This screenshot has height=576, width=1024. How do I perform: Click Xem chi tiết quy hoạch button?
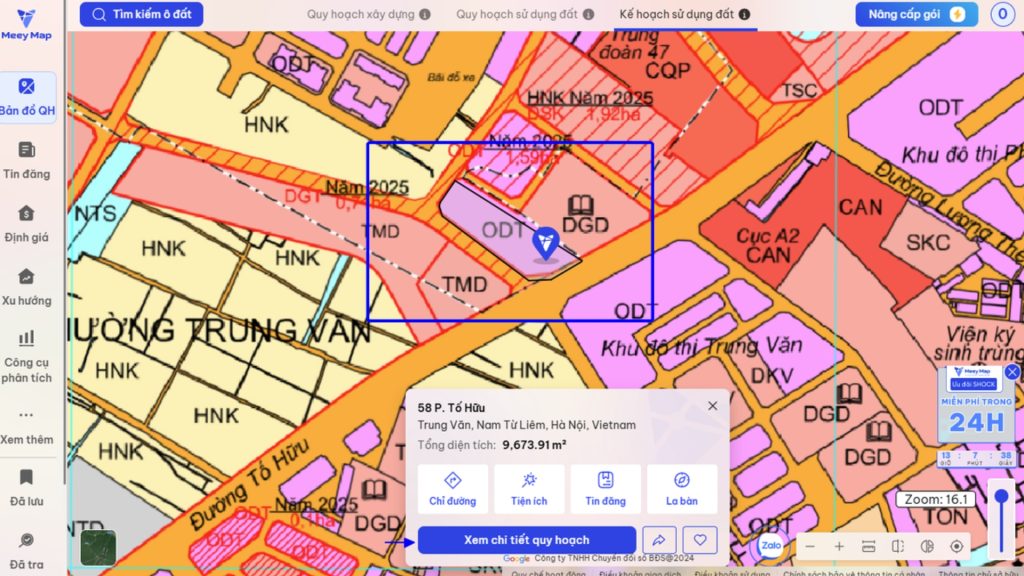click(x=526, y=540)
